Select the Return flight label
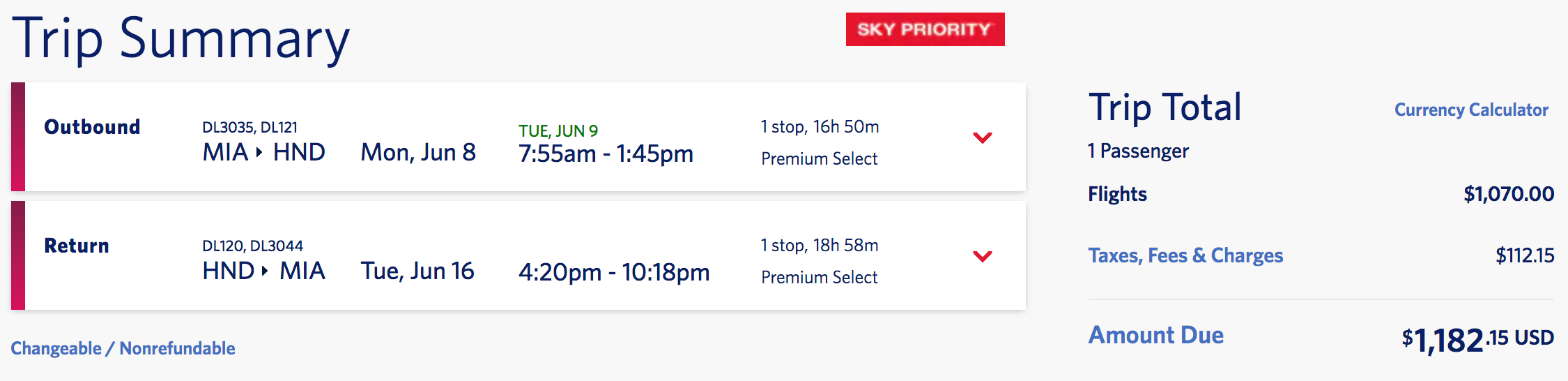This screenshot has width=1568, height=381. (77, 246)
